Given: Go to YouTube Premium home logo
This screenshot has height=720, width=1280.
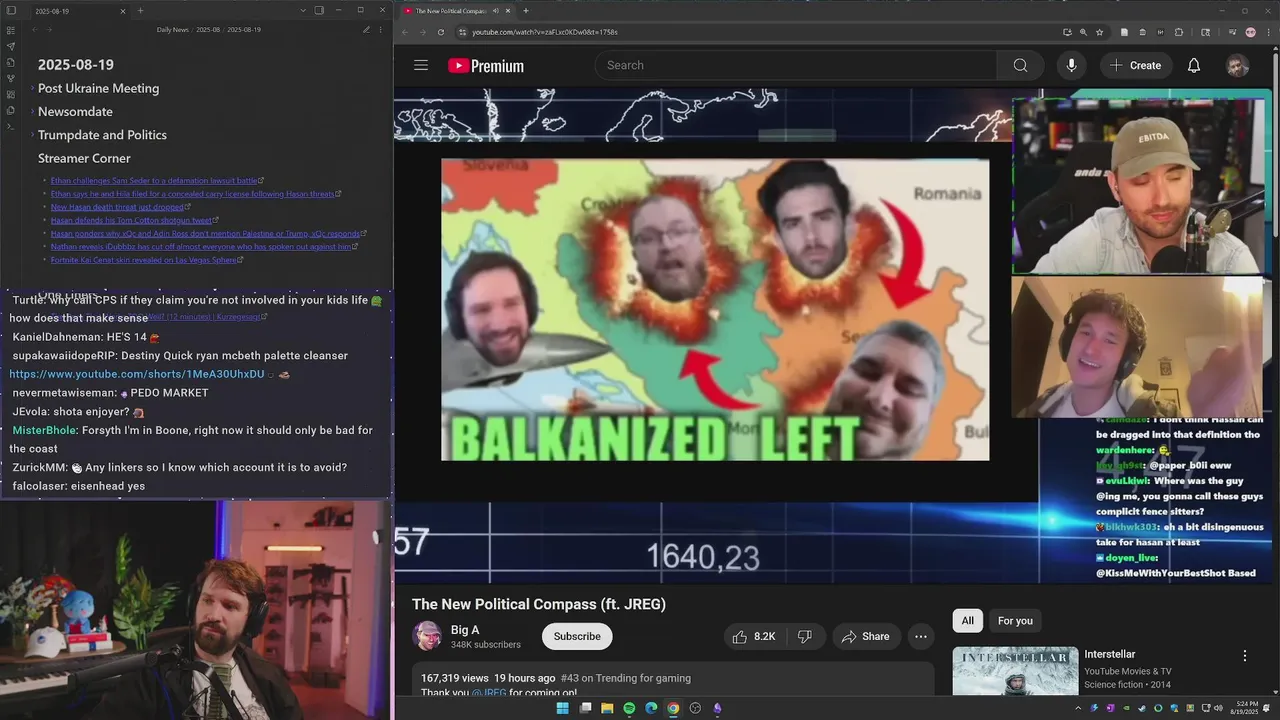Looking at the screenshot, I should [486, 65].
